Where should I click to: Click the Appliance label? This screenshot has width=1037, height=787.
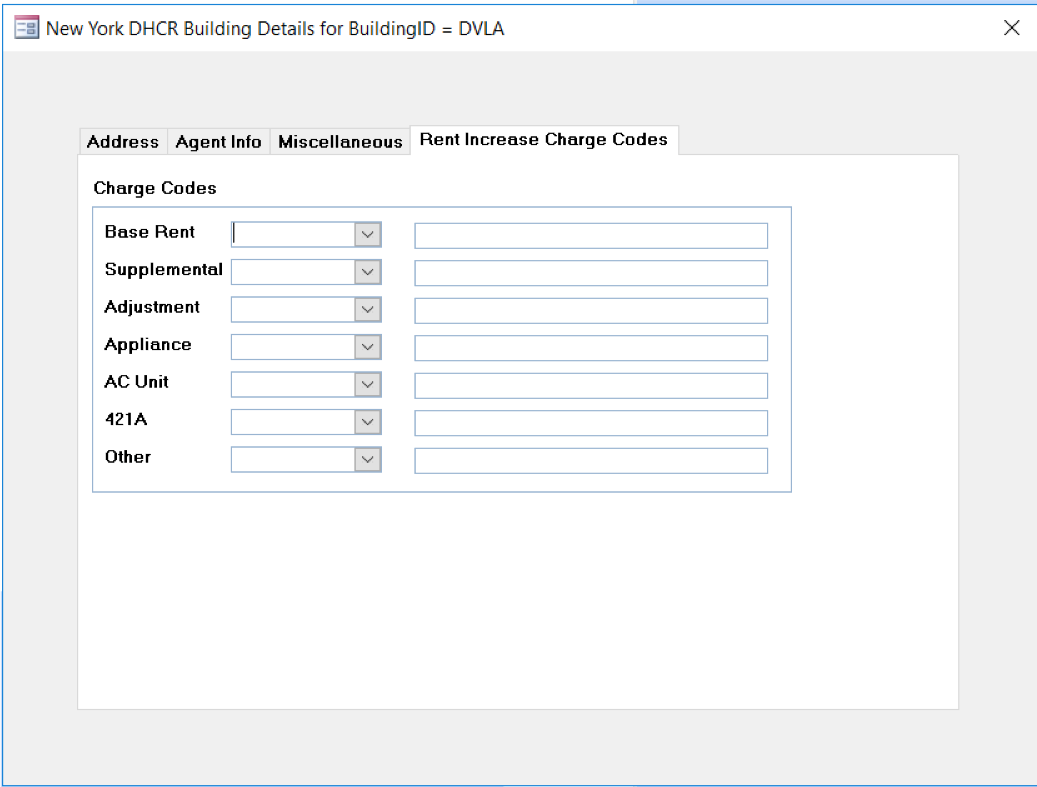(148, 345)
